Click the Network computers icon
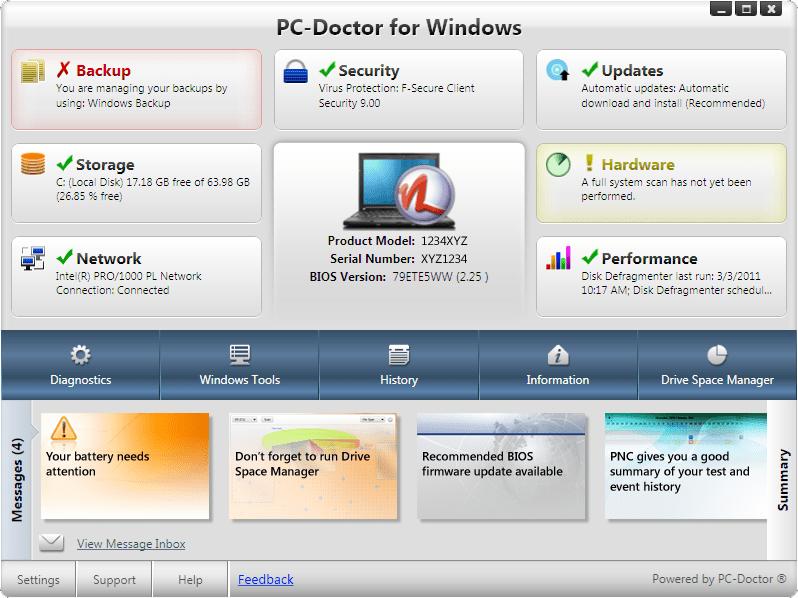Image resolution: width=798 pixels, height=598 pixels. (34, 258)
